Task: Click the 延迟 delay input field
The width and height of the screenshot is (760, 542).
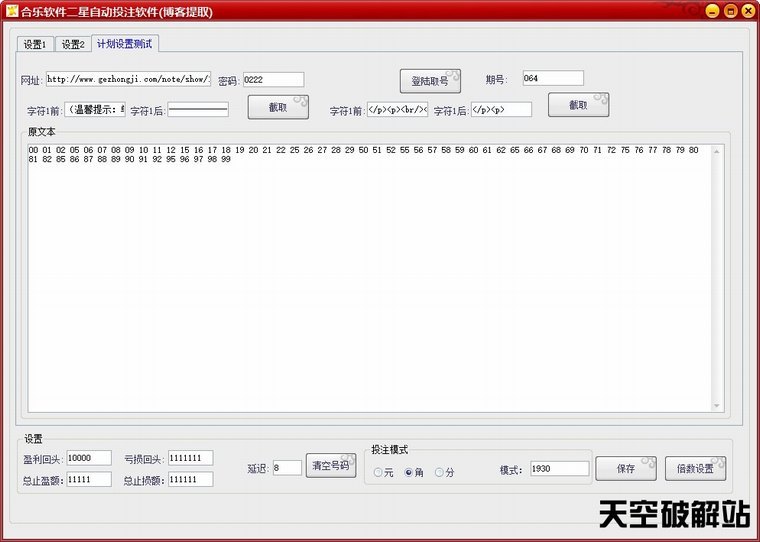Action: coord(287,467)
